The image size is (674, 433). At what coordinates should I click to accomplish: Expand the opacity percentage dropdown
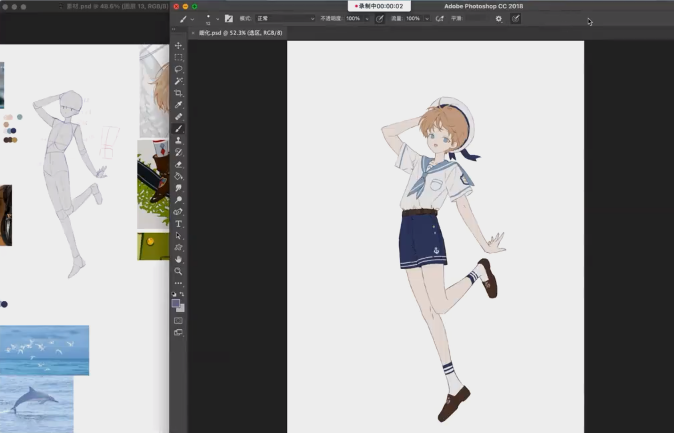(x=369, y=18)
